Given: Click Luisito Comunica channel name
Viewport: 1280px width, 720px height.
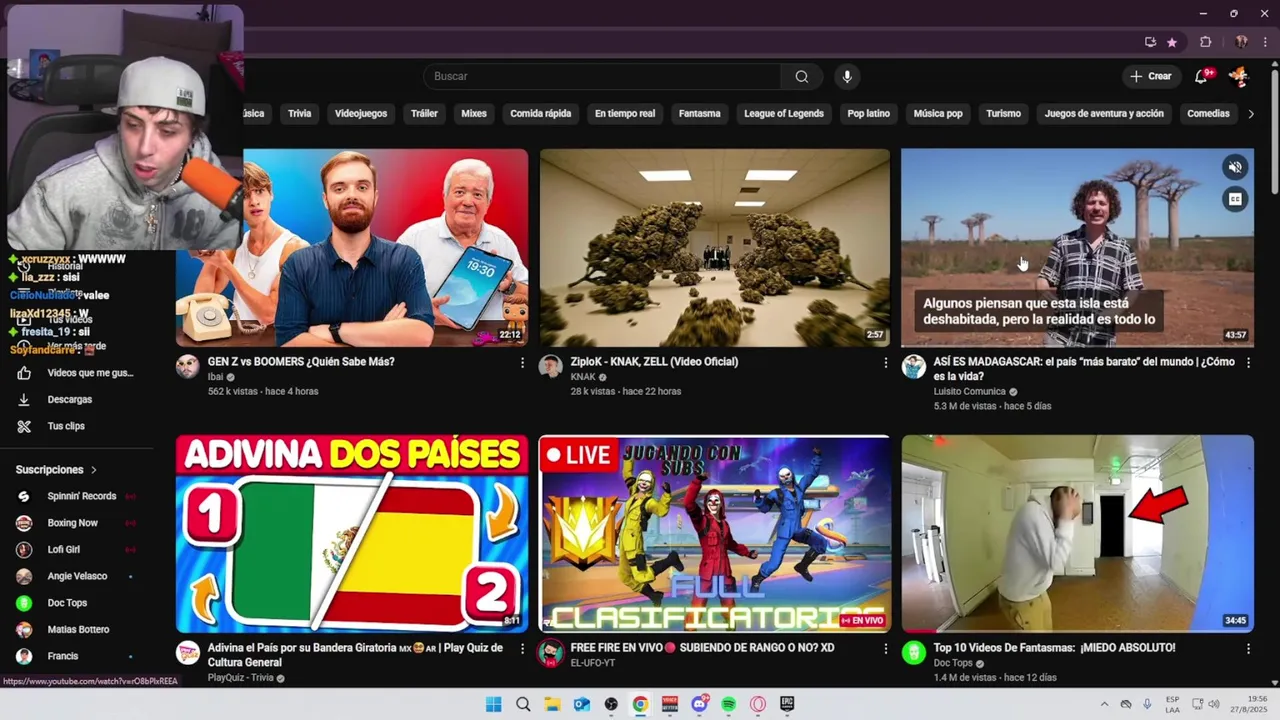Looking at the screenshot, I should coord(969,392).
